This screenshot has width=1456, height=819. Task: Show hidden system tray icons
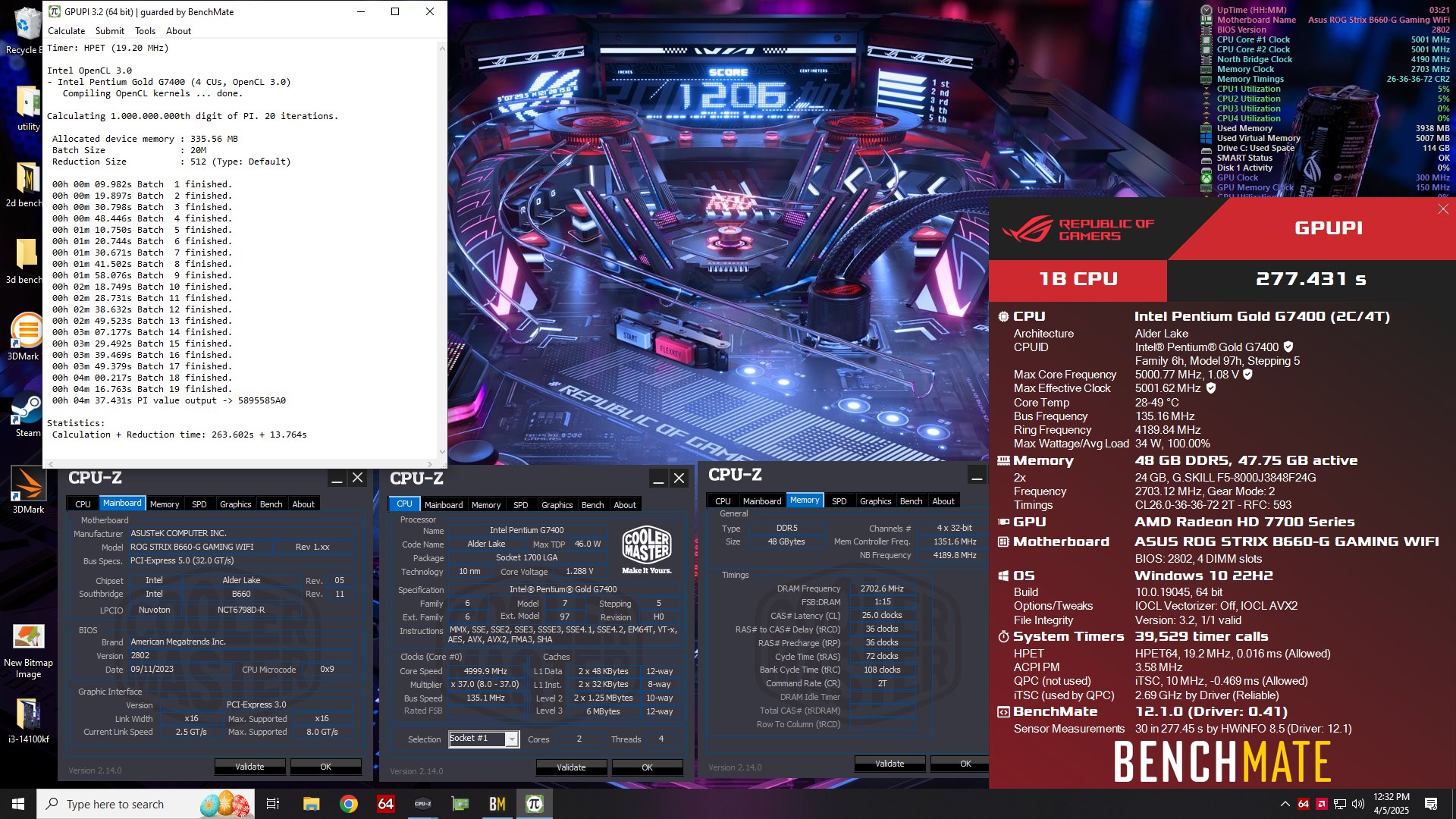click(1285, 804)
